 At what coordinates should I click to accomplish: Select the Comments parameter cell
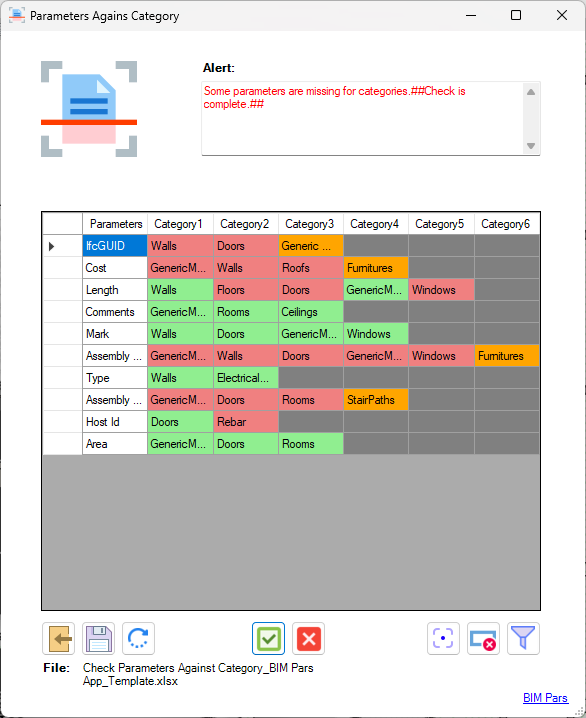(115, 312)
